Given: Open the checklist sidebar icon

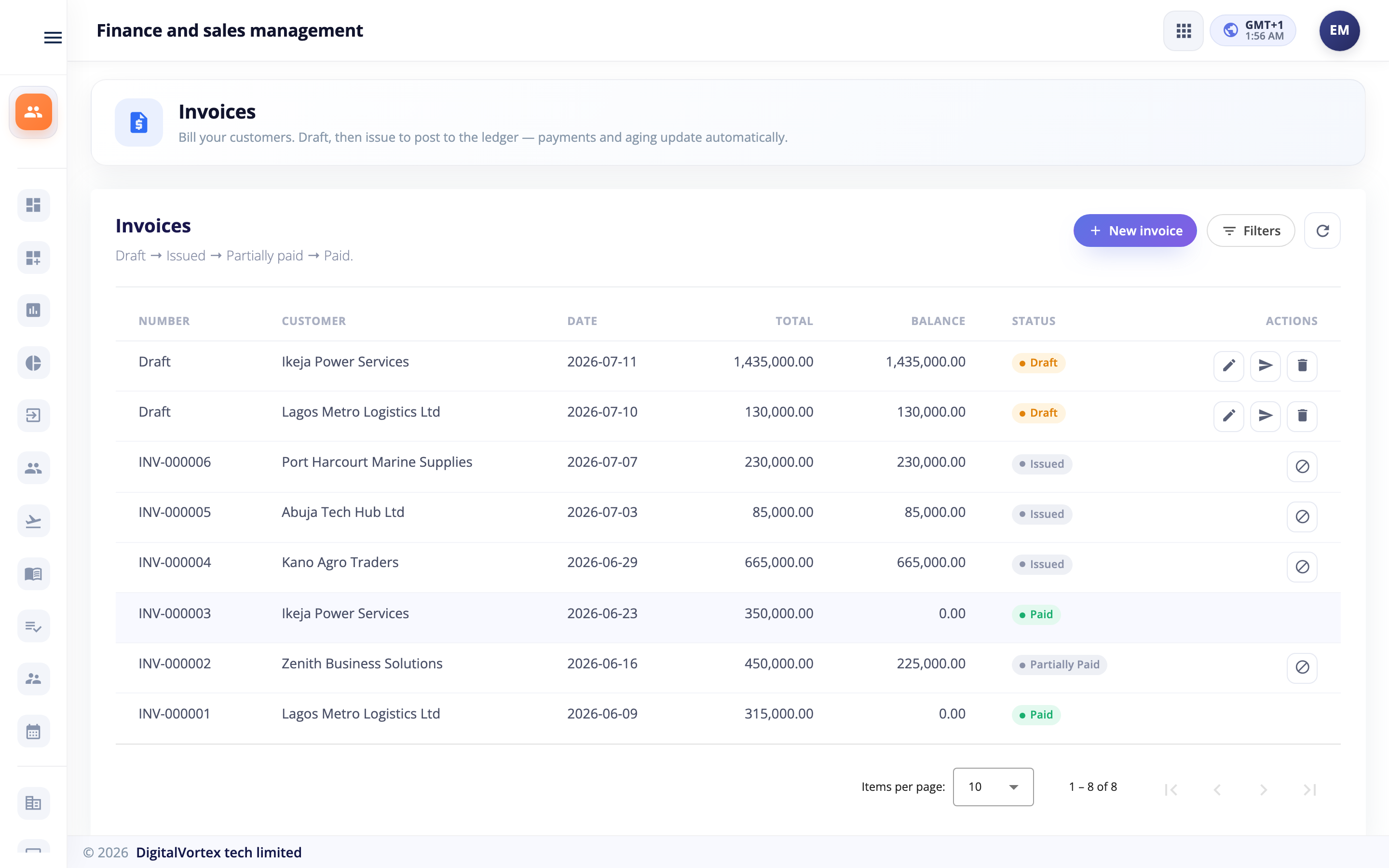Looking at the screenshot, I should [33, 626].
